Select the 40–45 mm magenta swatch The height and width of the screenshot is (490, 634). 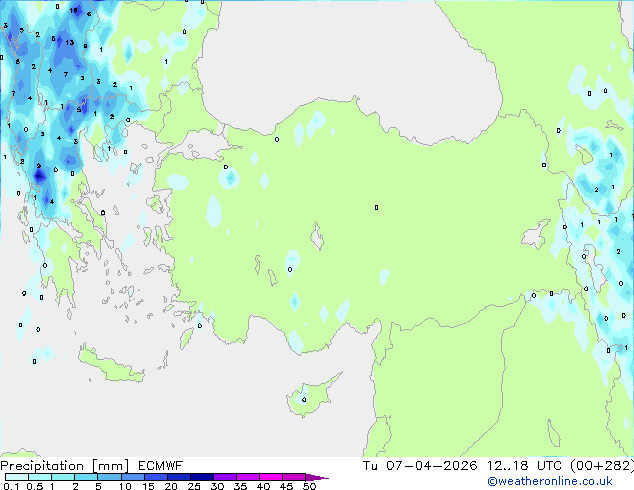(x=271, y=477)
